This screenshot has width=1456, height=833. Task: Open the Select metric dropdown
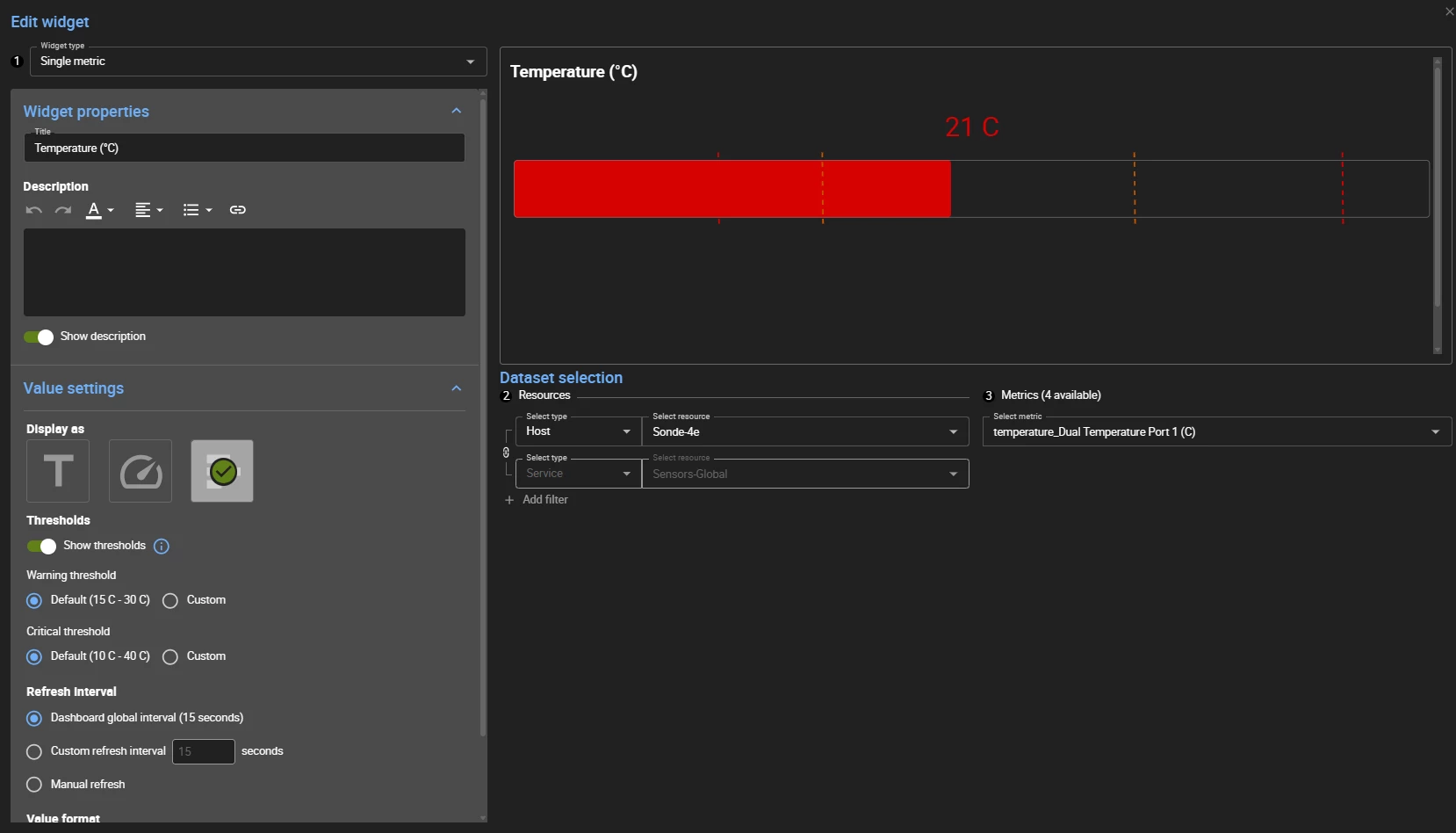[x=1216, y=431]
